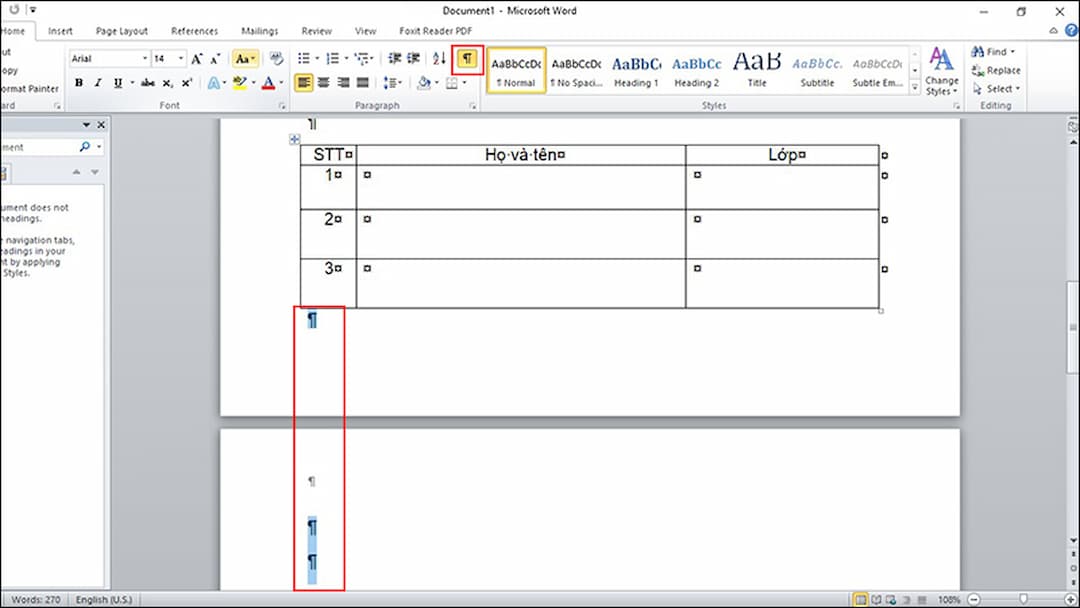
Task: Clear formatting with eraser icon
Action: point(276,59)
